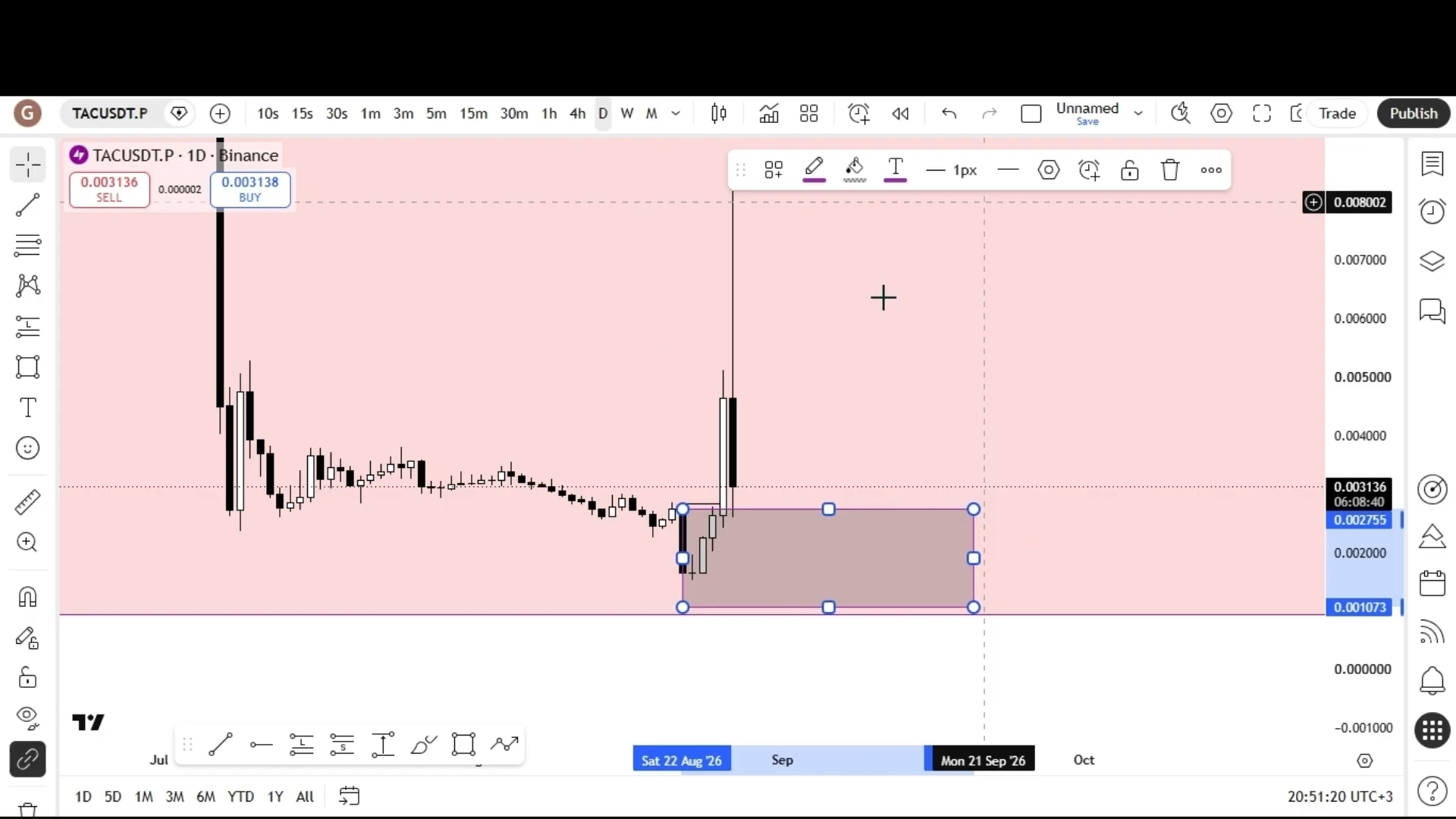The image size is (1456, 819).
Task: Open chart settings hexagon icon in top toolbar
Action: click(x=1222, y=114)
